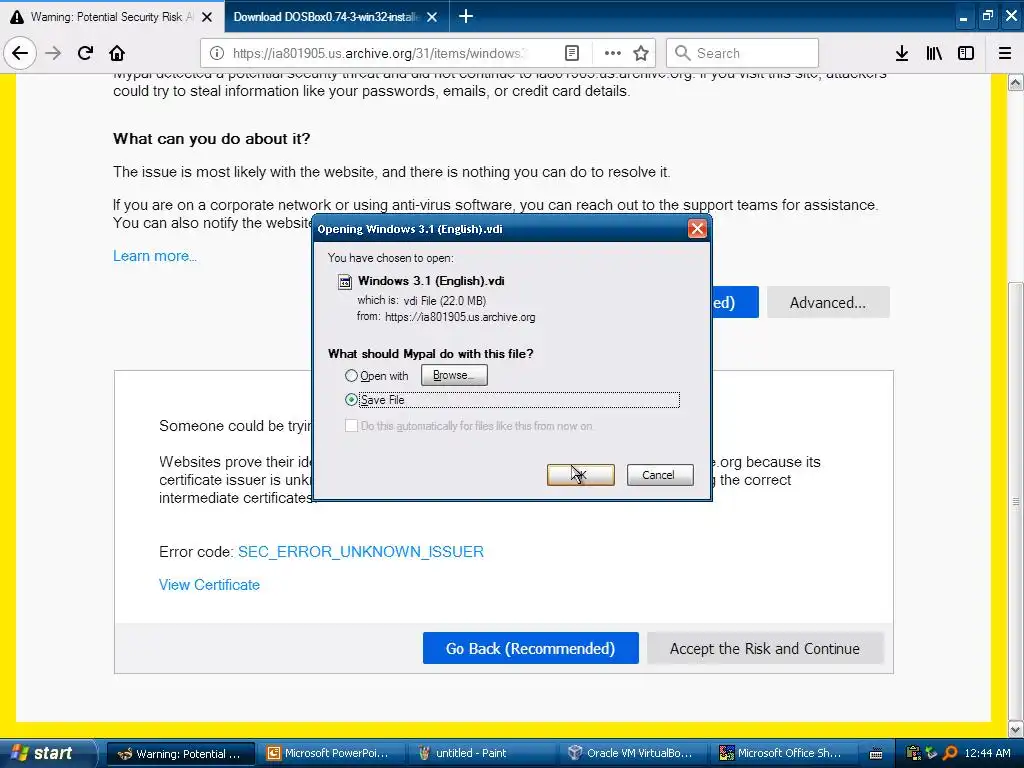Check 'Do this automatically for files' box

point(351,426)
